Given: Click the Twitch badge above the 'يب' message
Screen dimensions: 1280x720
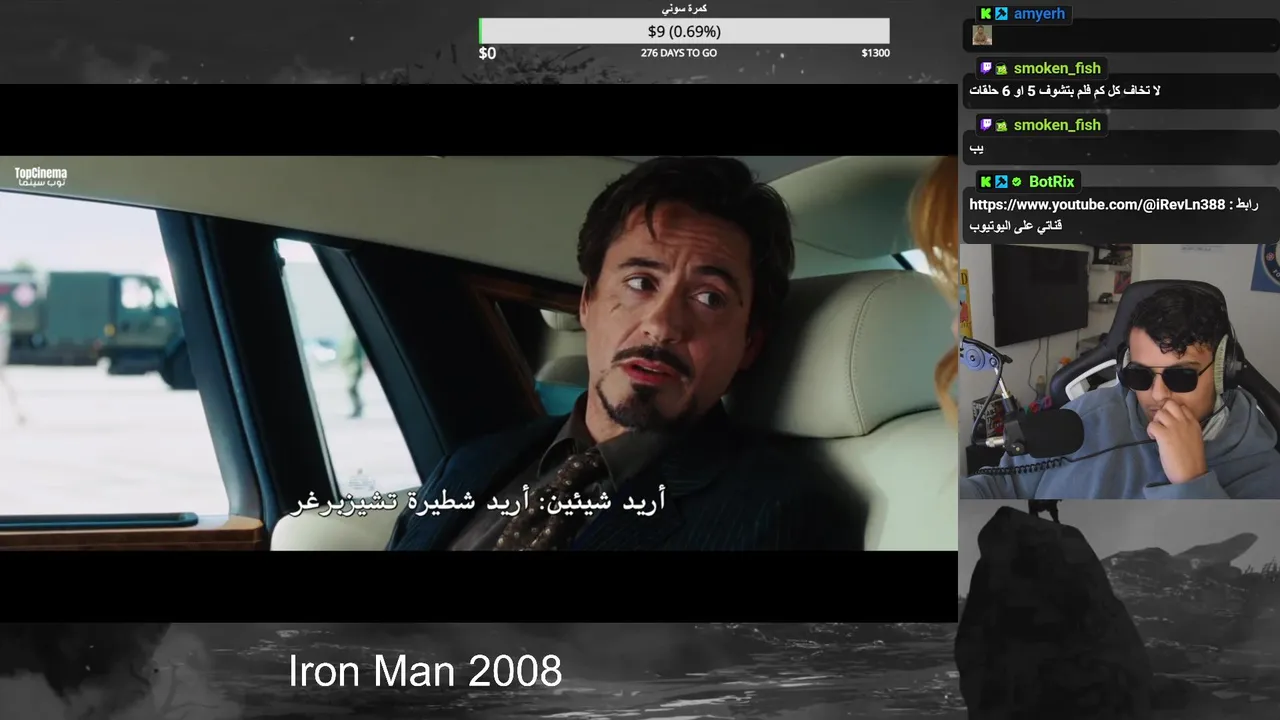Looking at the screenshot, I should [986, 125].
